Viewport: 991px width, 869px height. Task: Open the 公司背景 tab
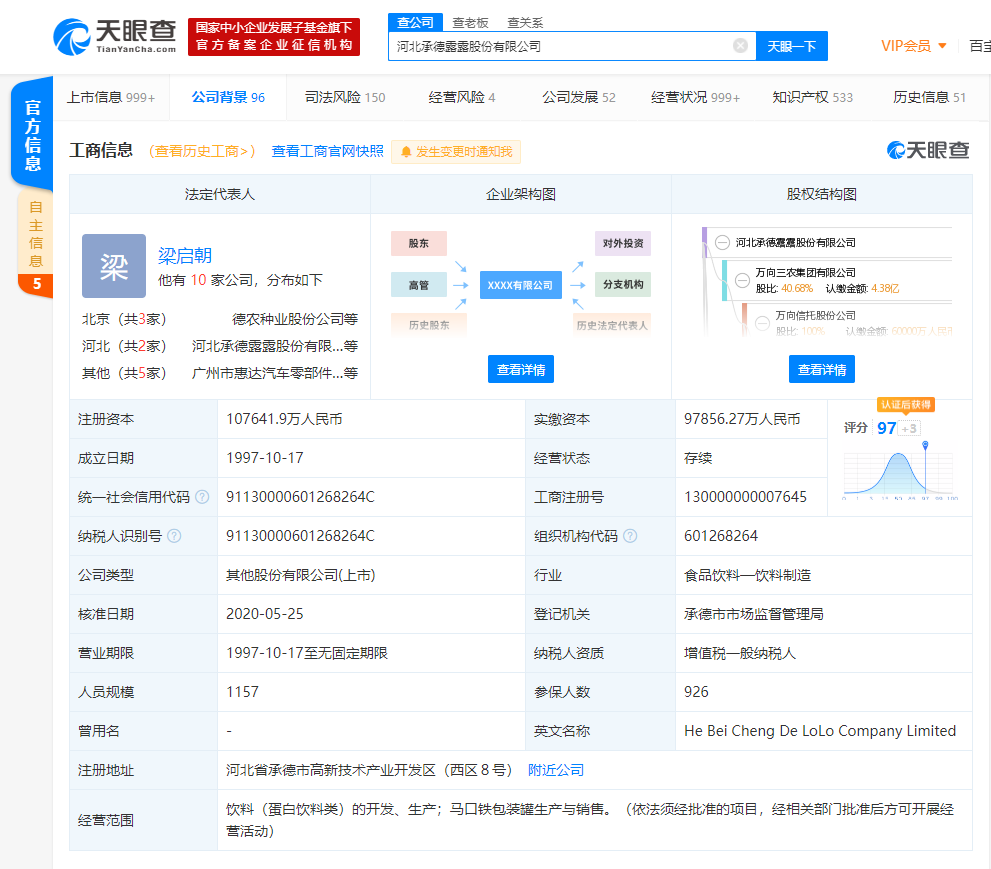pyautogui.click(x=228, y=97)
